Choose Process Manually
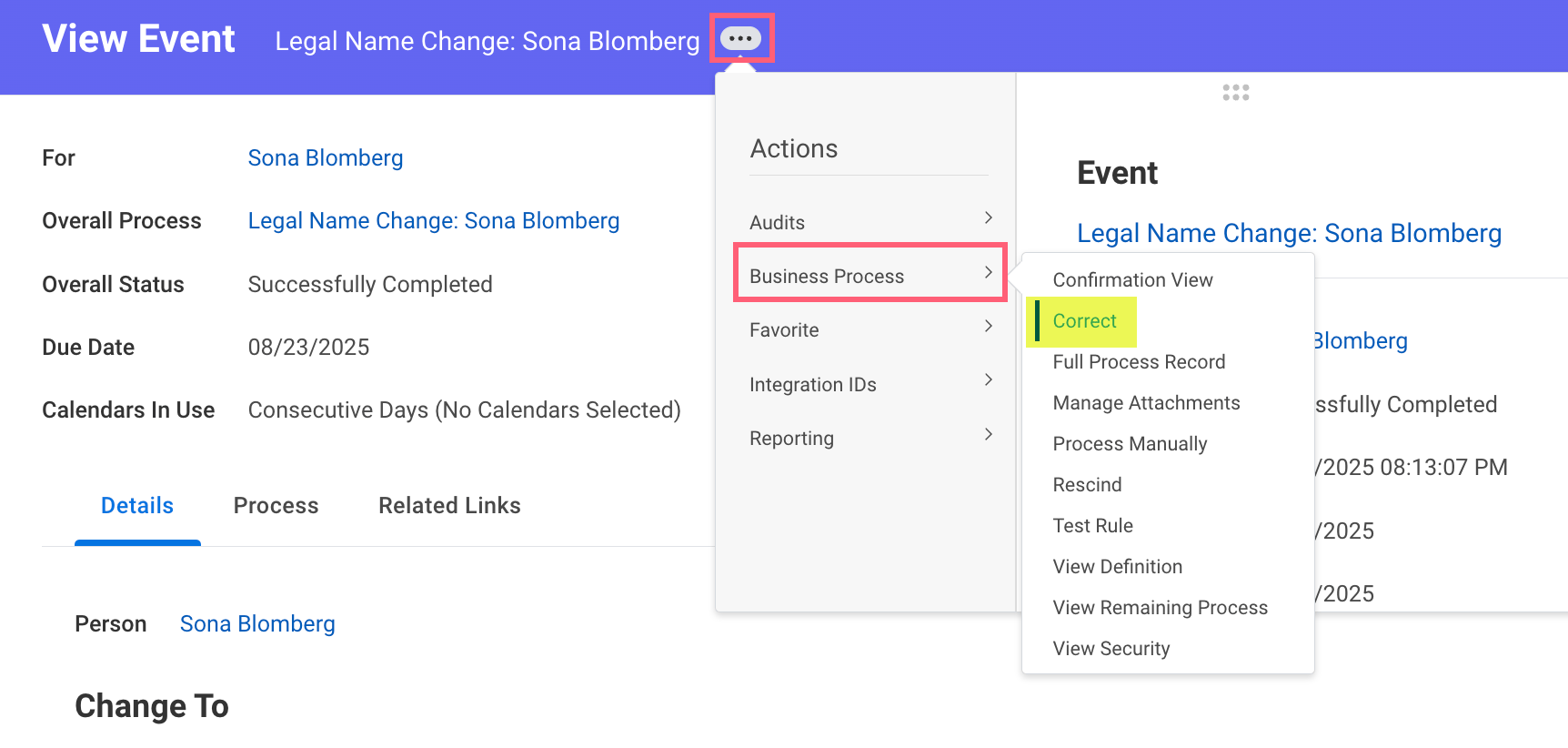The image size is (1568, 748). 1130,444
